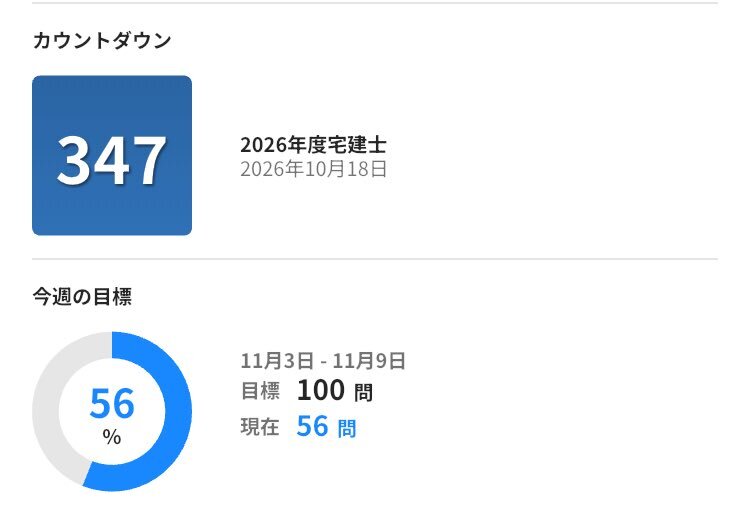Click the blue 問 unit after 56
The height and width of the screenshot is (511, 750).
347,429
